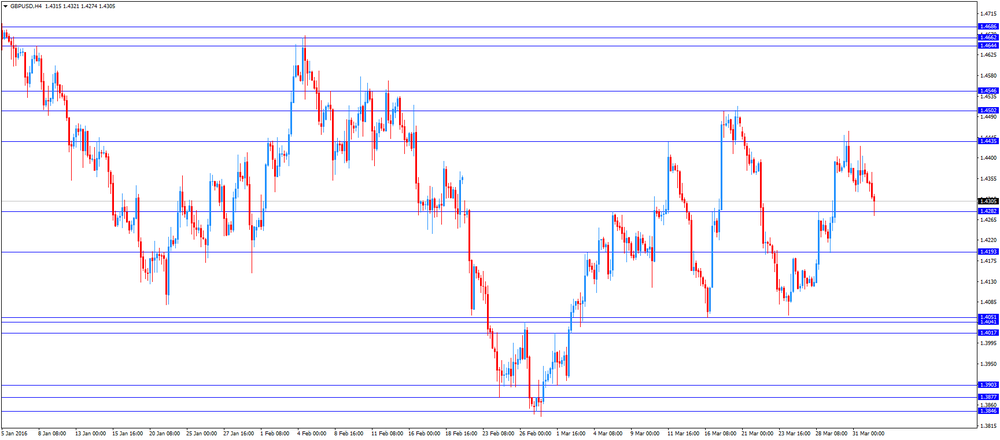Viewport: 1000px width, 440px height.
Task: Click the 5 Jan 2016 date label
Action: [13, 434]
